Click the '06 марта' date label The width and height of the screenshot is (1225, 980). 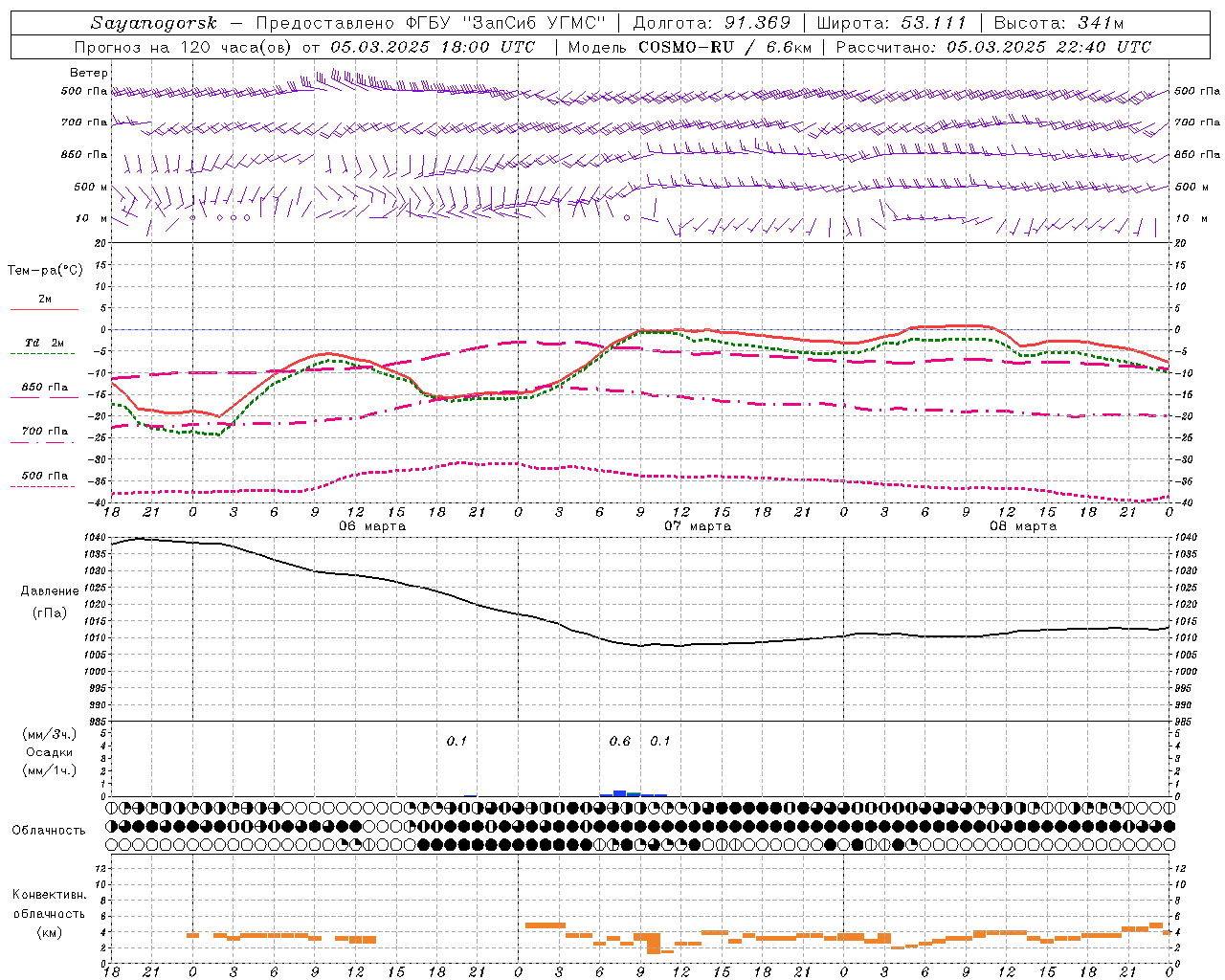pos(372,526)
